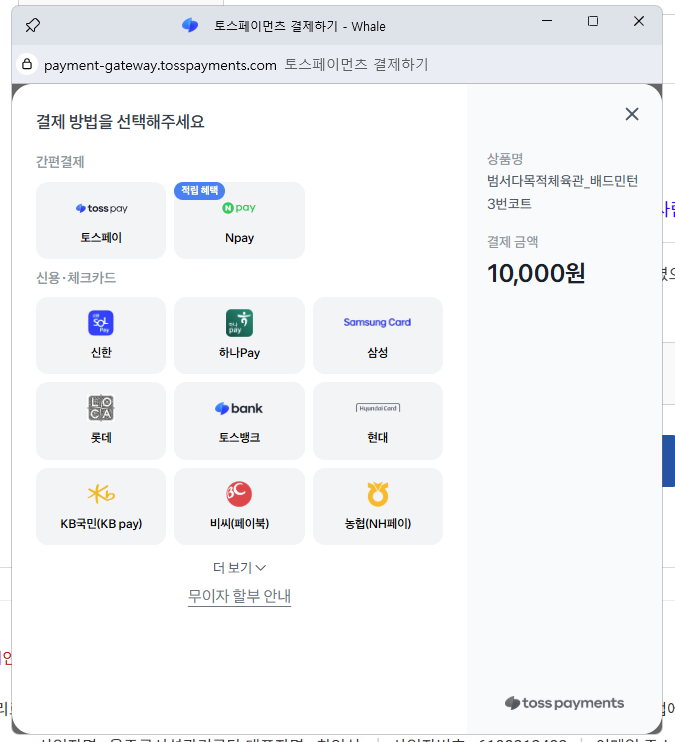Pin the Whale popup window

pyautogui.click(x=33, y=25)
